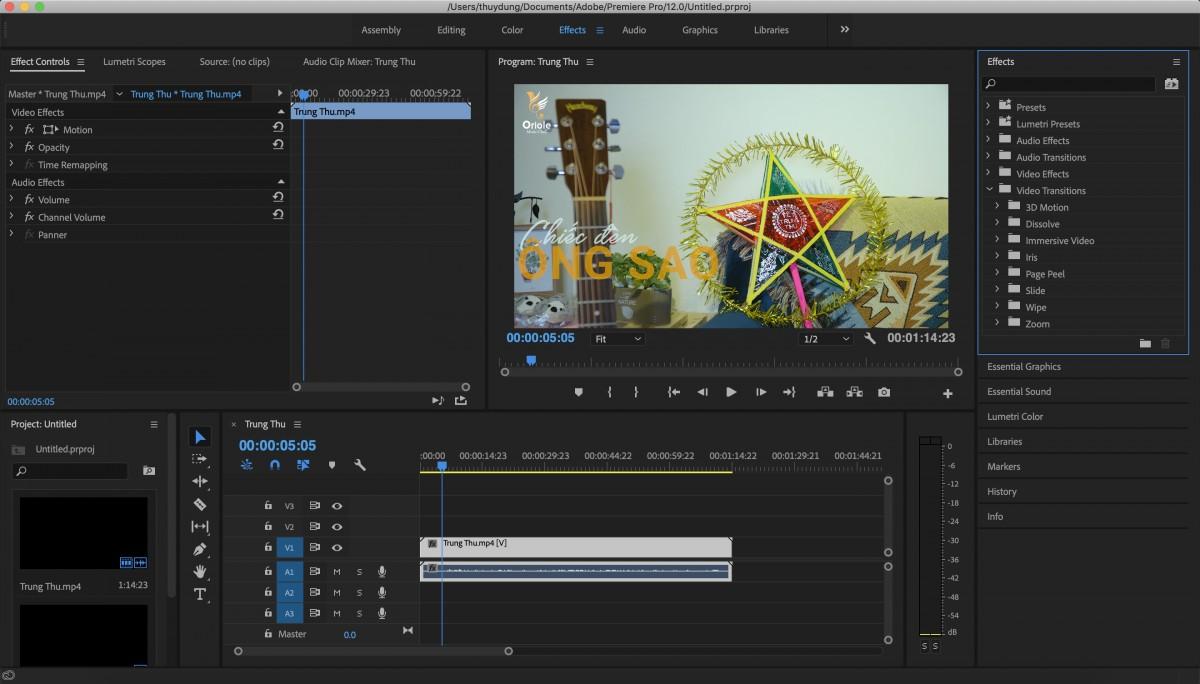Toggle lock on the V3 track
This screenshot has width=1200, height=684.
[x=268, y=506]
